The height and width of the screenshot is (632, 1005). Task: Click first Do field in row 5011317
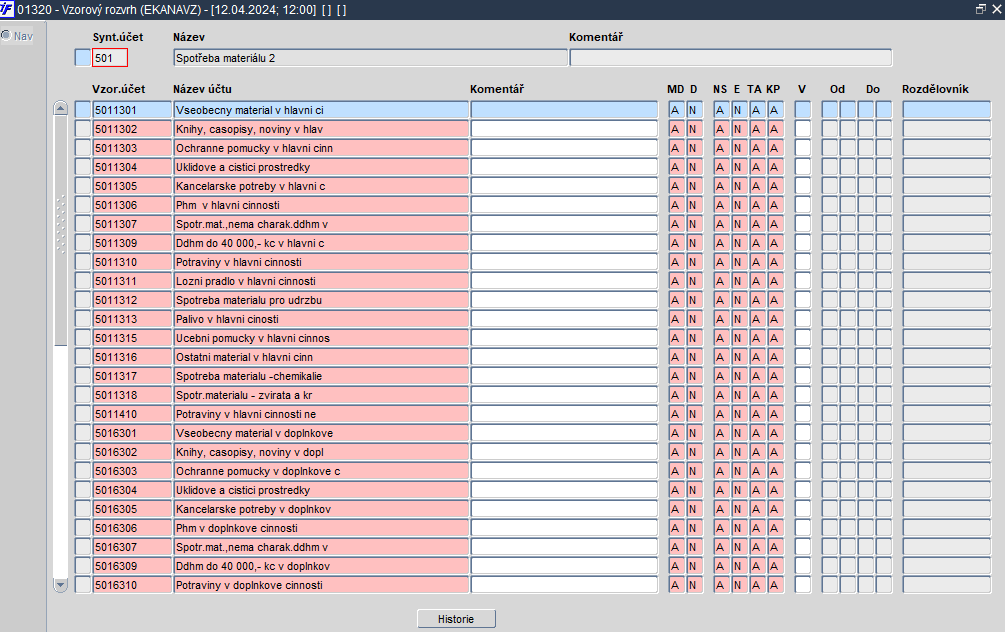click(x=866, y=376)
